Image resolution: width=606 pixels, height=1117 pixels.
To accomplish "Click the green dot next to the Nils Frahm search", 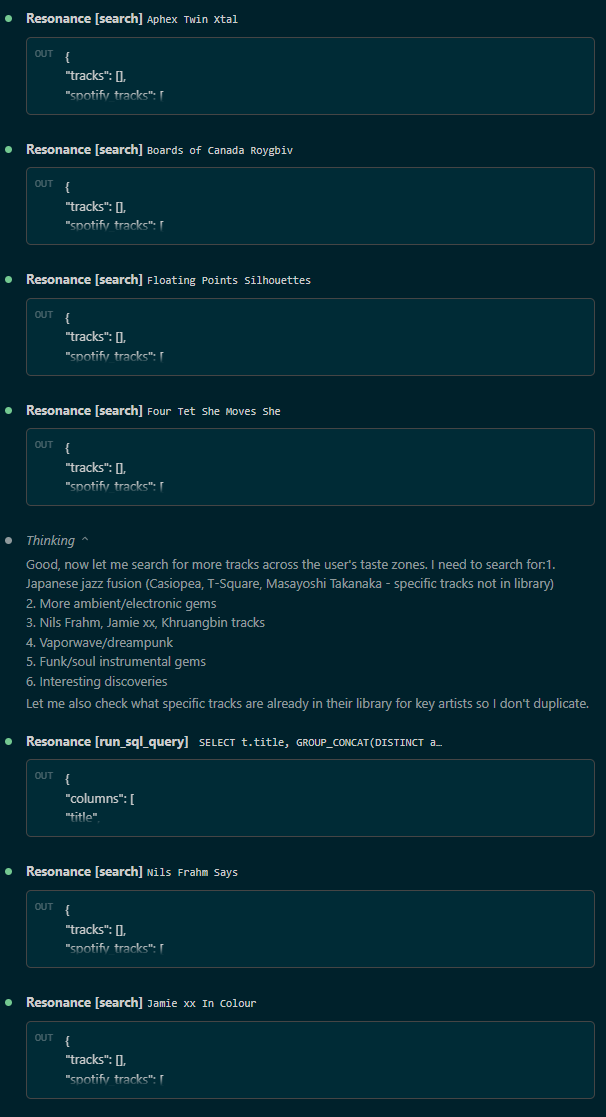I will [10, 871].
